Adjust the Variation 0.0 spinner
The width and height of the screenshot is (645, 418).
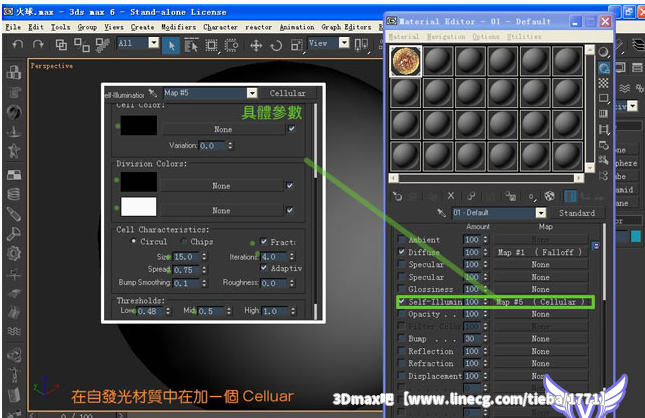[x=230, y=146]
